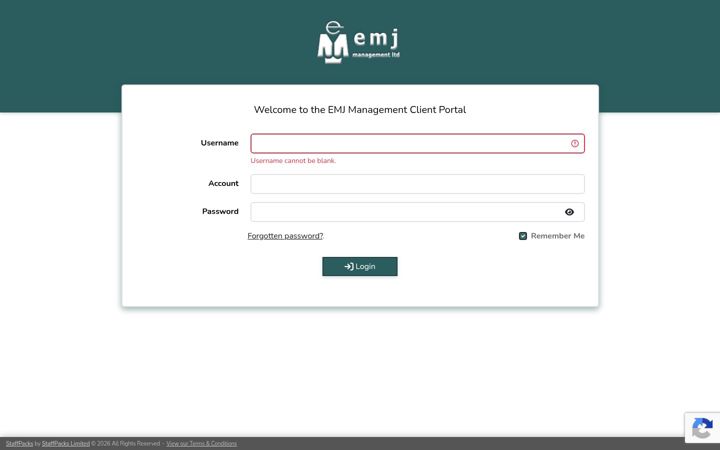Focus the Account input field

(x=417, y=184)
